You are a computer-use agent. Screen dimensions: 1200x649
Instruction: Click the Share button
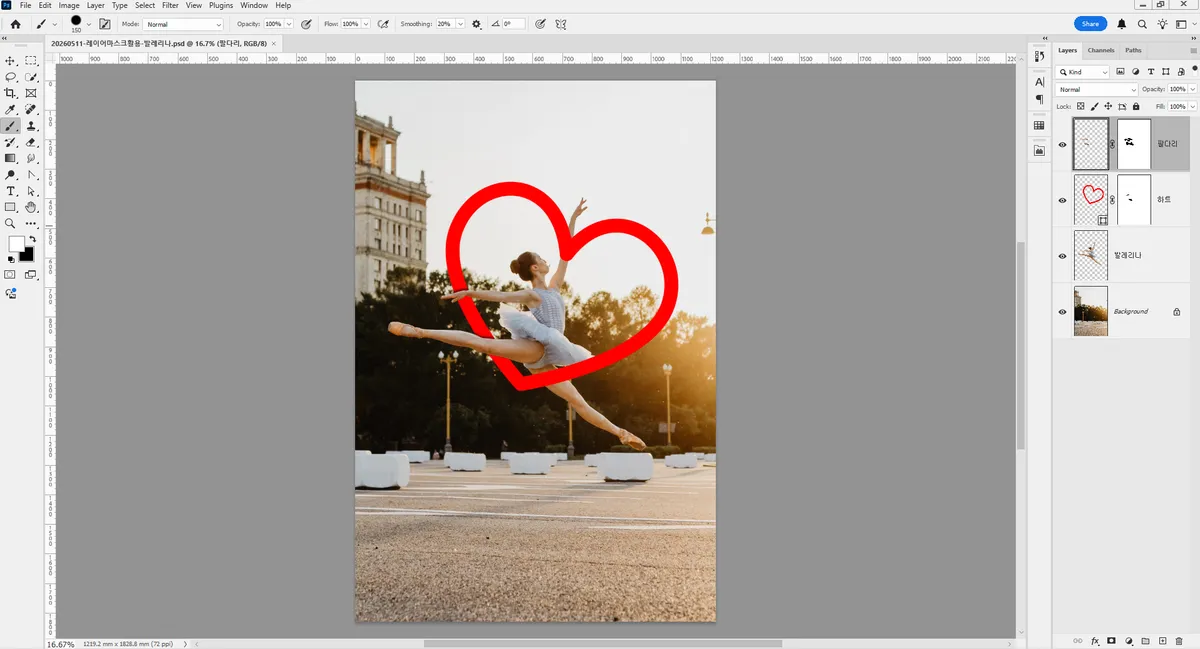1090,24
